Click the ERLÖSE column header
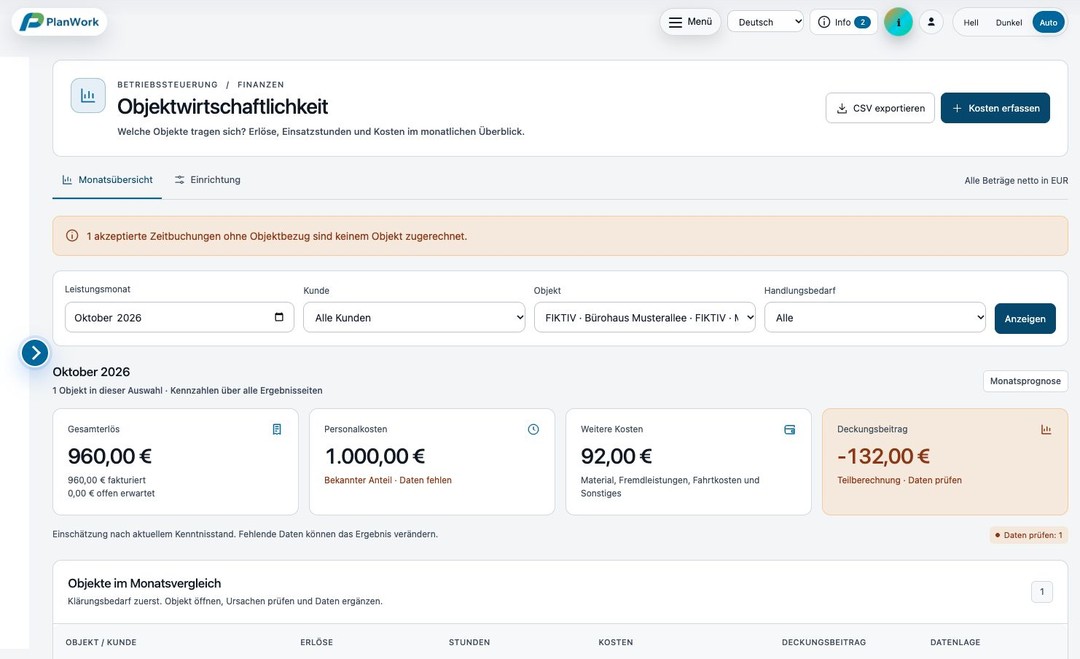 pyautogui.click(x=317, y=642)
